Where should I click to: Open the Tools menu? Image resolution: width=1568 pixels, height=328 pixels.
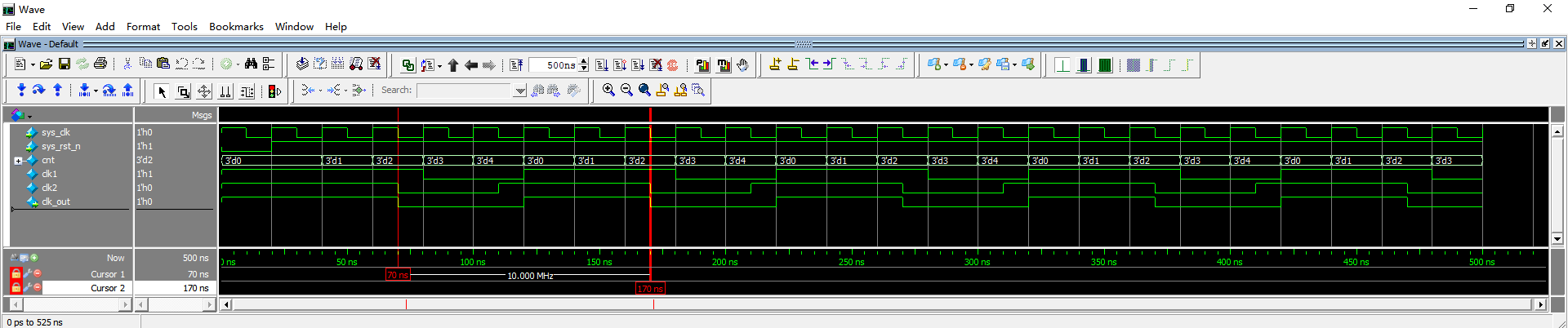[x=185, y=26]
